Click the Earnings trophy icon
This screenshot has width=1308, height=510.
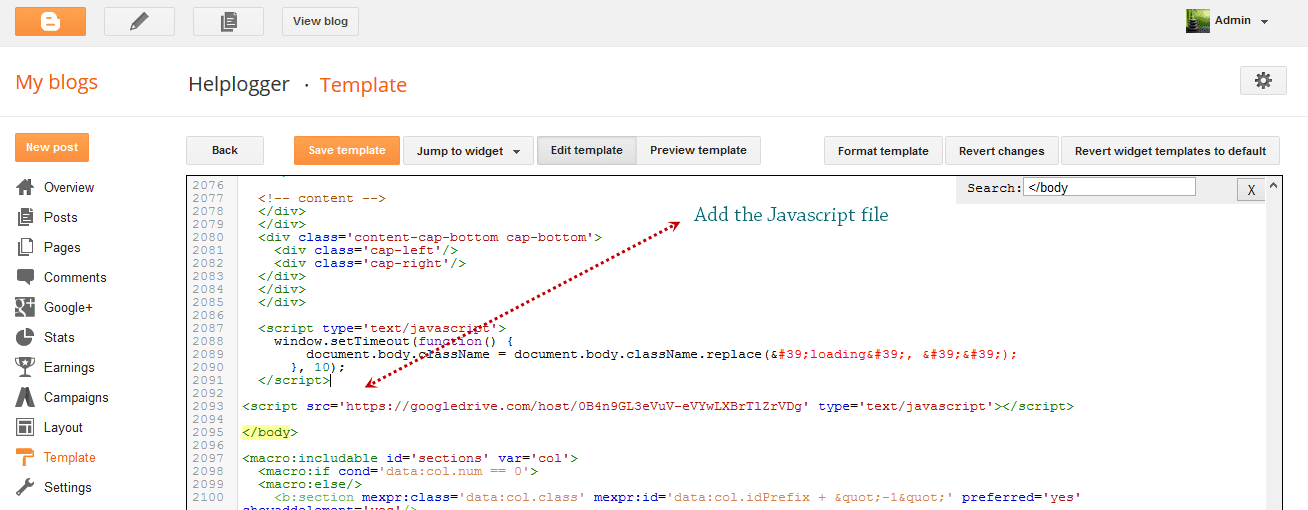(26, 367)
